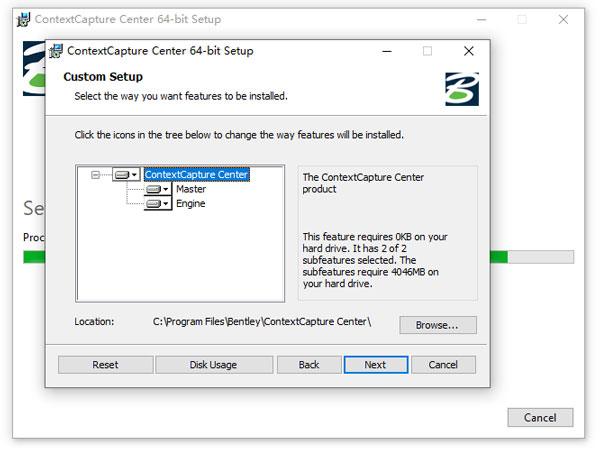Click Cancel in the background setup window
The width and height of the screenshot is (600, 449).
(540, 417)
